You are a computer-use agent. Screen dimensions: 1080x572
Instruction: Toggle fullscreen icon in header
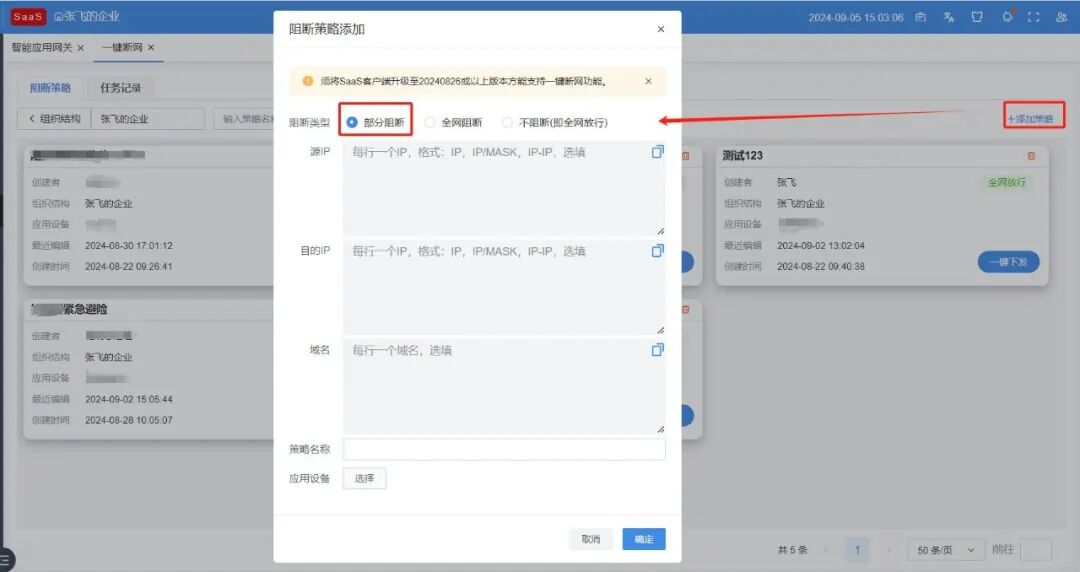pyautogui.click(x=1033, y=17)
